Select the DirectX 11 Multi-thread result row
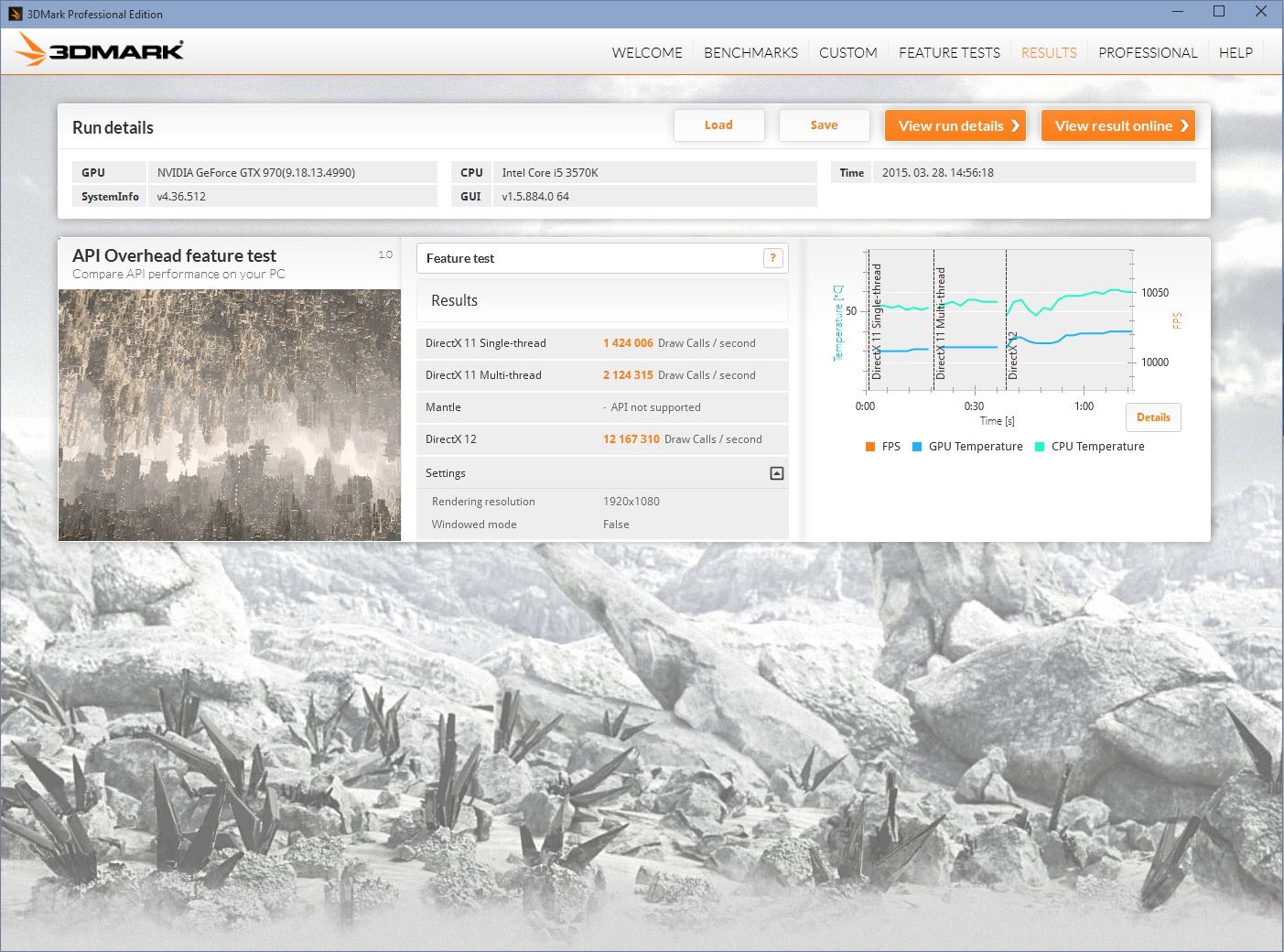The height and width of the screenshot is (952, 1284). (x=602, y=375)
